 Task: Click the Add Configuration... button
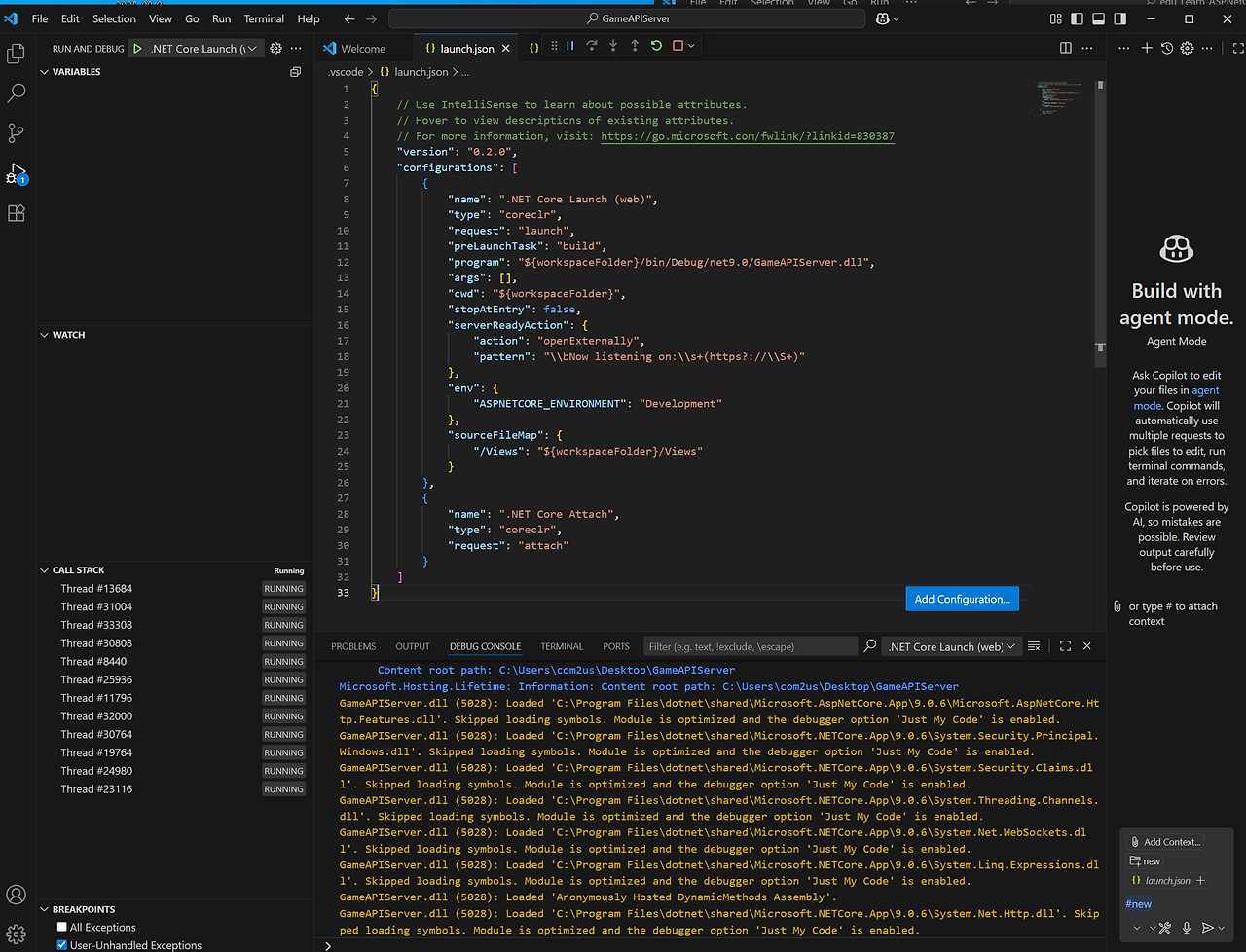point(962,599)
